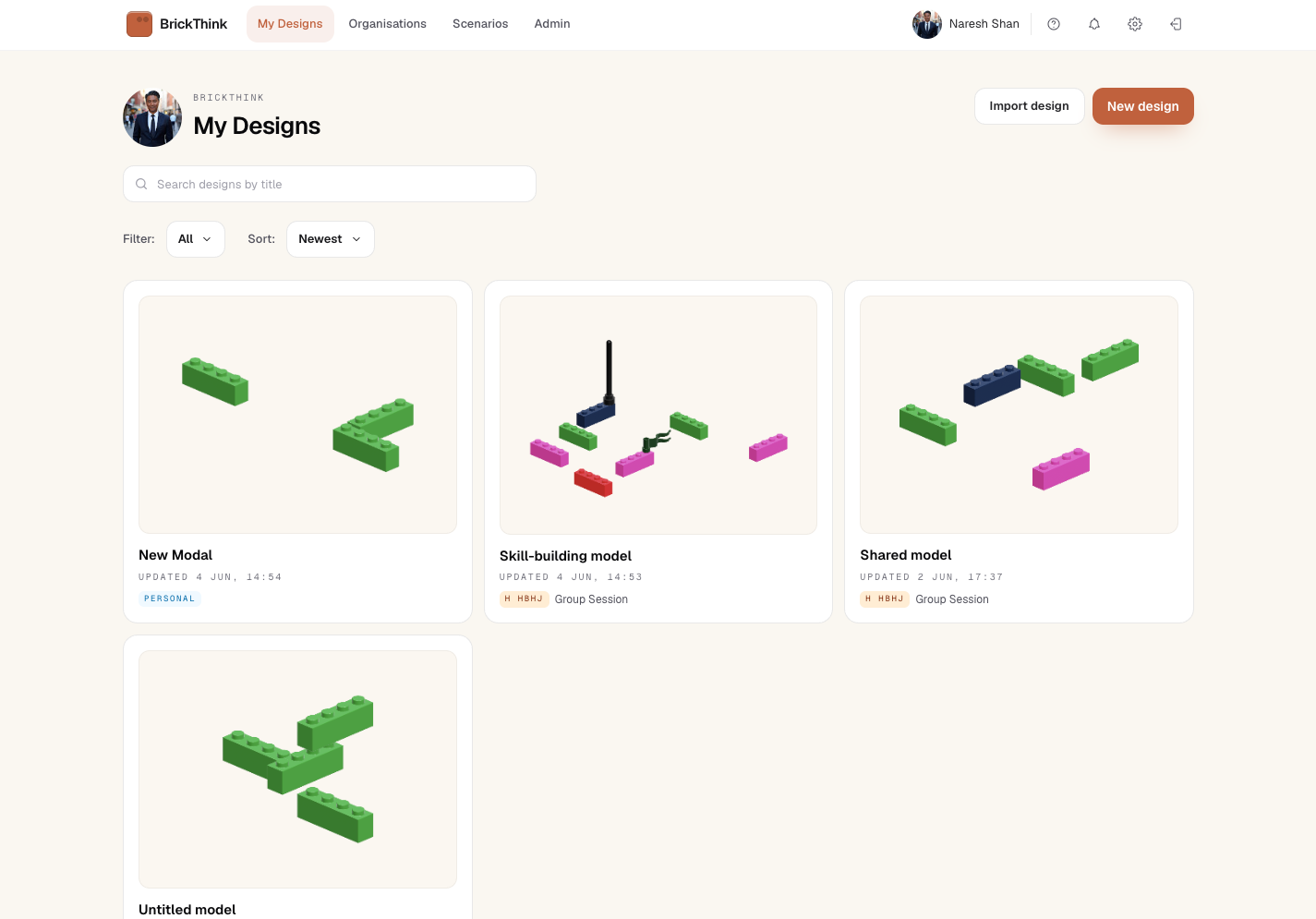This screenshot has height=919, width=1316.
Task: Open the Scenarios tab
Action: [480, 24]
